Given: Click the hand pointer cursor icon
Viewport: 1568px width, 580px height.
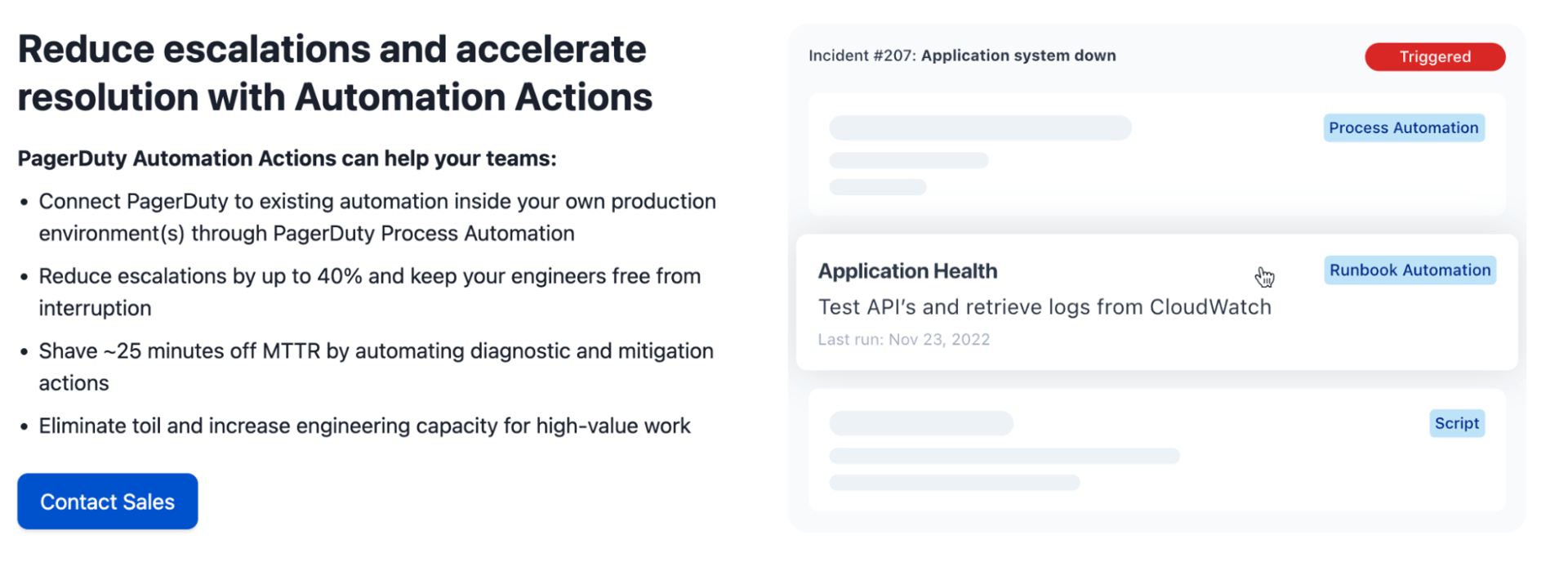Looking at the screenshot, I should [1264, 278].
